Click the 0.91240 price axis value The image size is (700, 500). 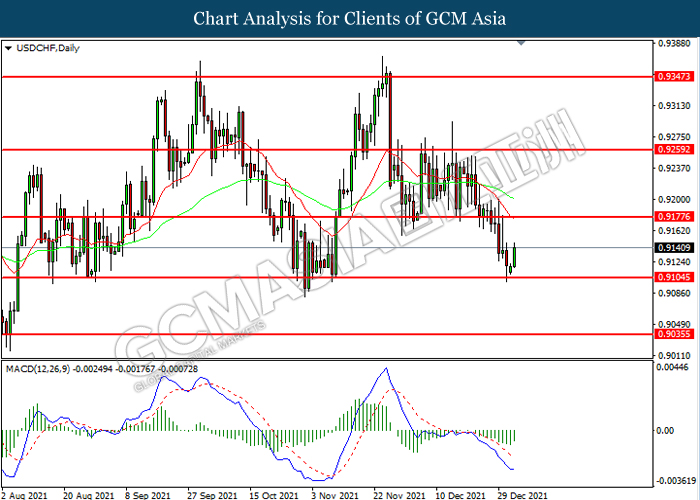675,262
